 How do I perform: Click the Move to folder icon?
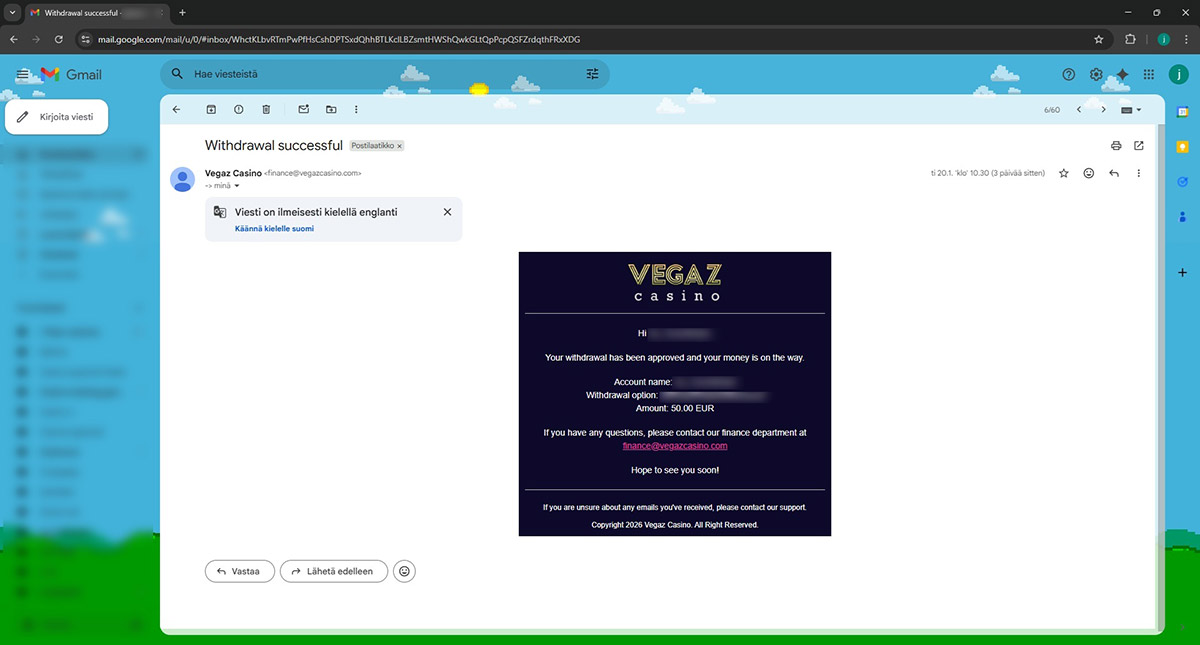[331, 109]
